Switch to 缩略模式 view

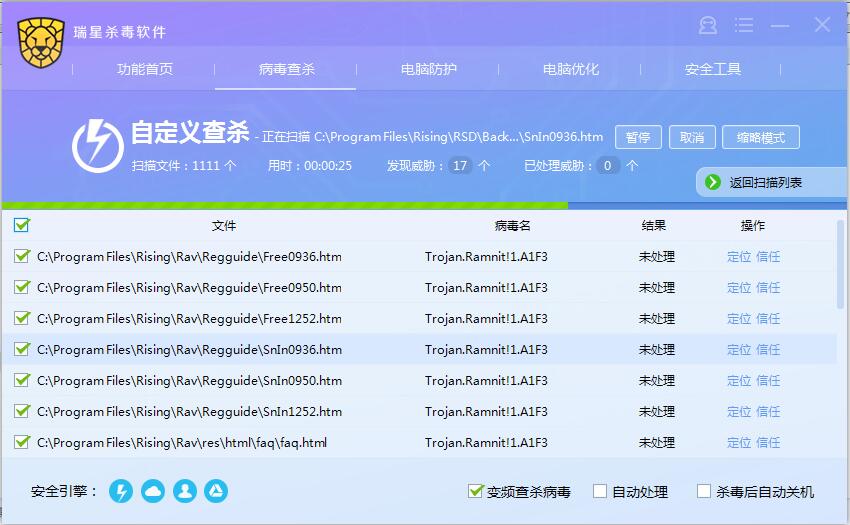[x=761, y=137]
